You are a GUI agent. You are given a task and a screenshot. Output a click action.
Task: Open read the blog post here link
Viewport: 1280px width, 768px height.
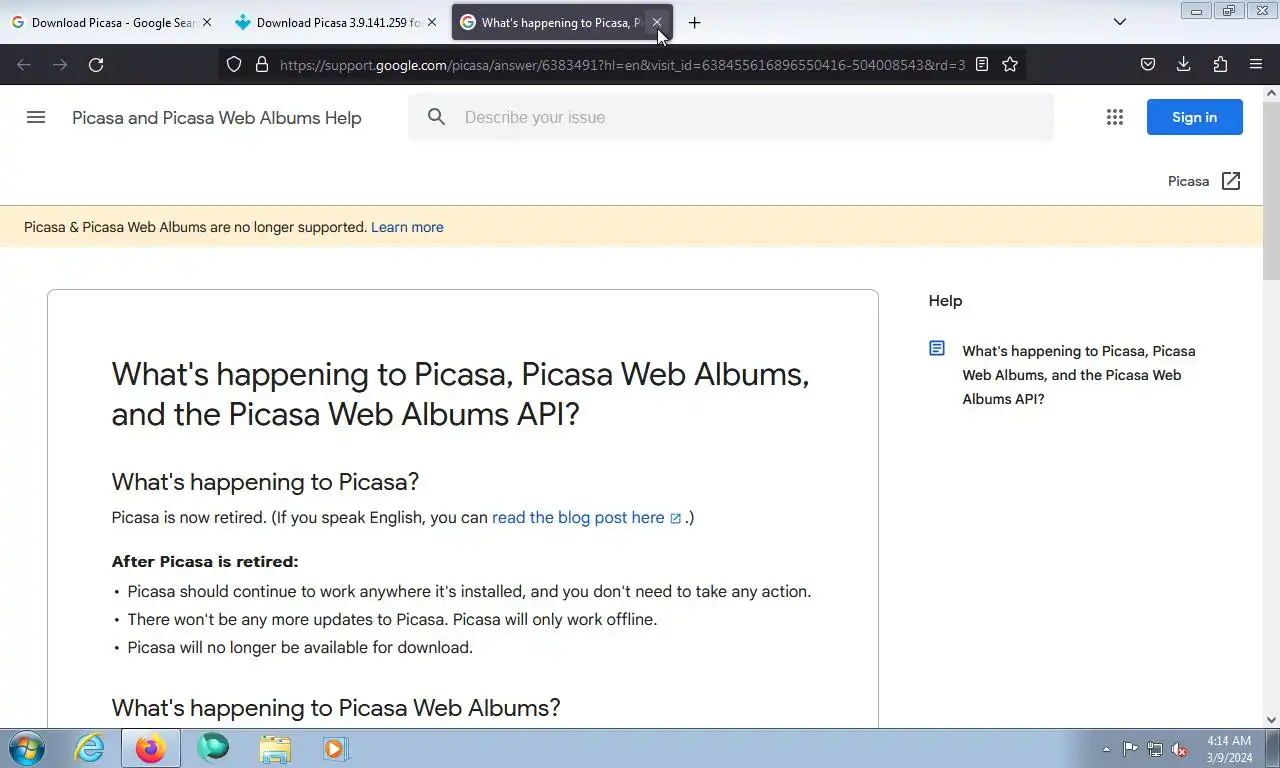coord(586,518)
